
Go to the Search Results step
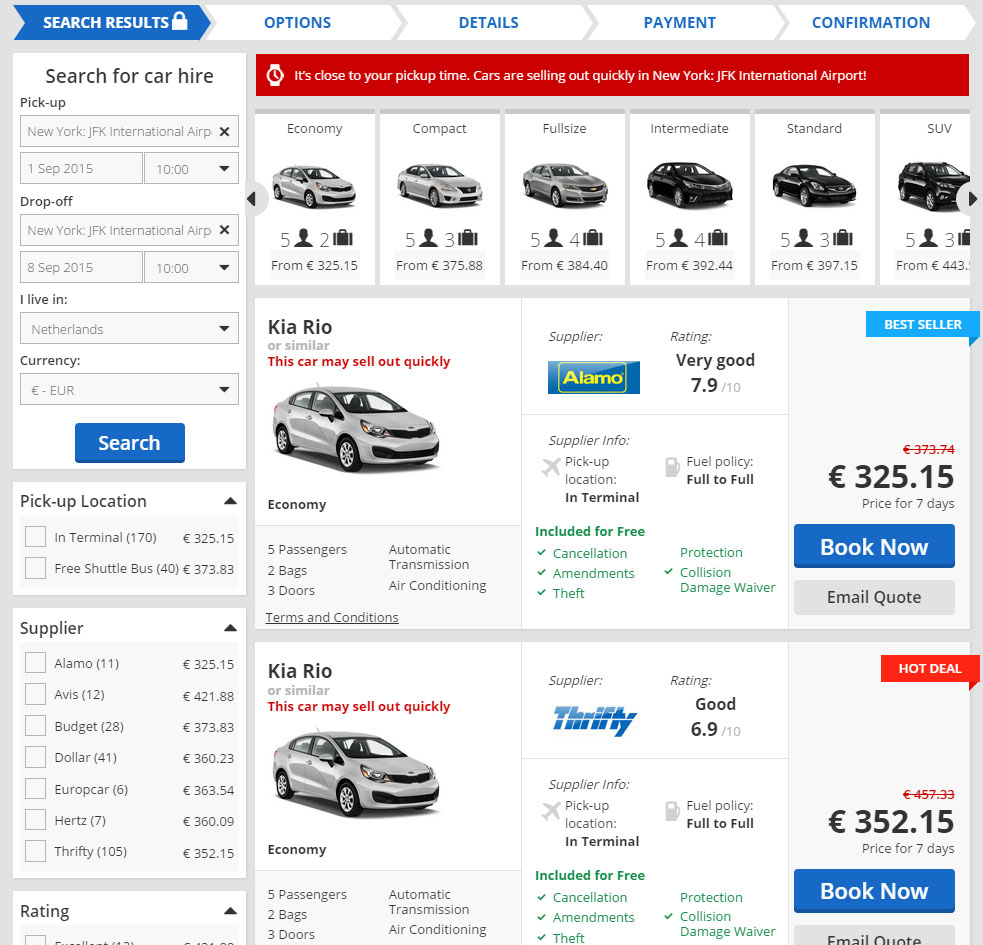pos(112,23)
